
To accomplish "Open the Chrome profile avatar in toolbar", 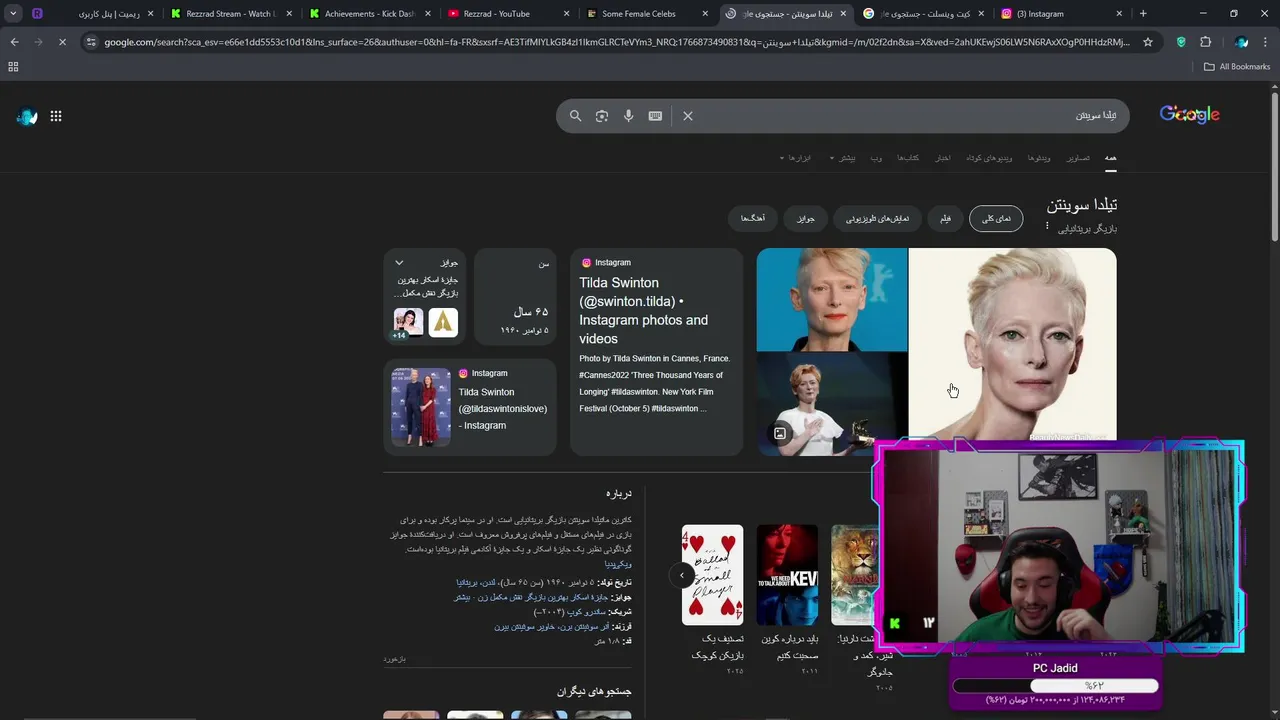I will (x=1241, y=42).
